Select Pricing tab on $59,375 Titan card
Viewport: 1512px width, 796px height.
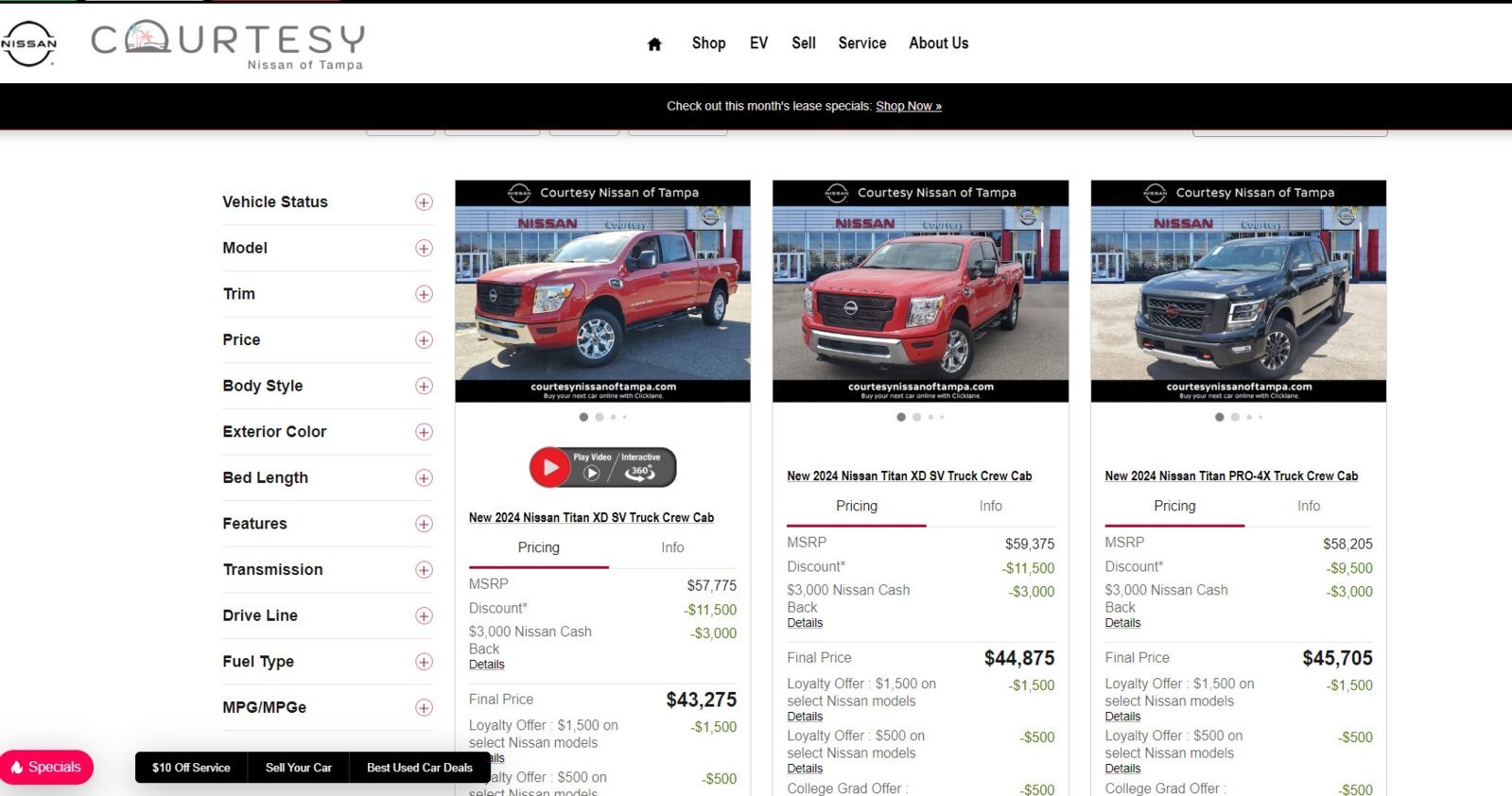click(x=857, y=506)
